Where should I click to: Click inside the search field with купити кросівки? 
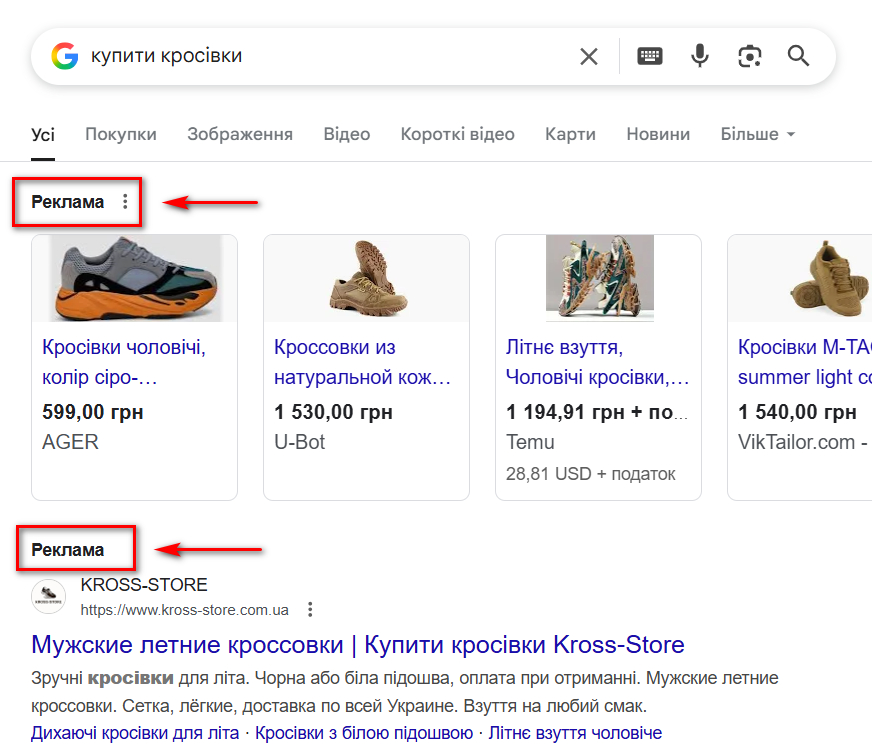coord(328,56)
